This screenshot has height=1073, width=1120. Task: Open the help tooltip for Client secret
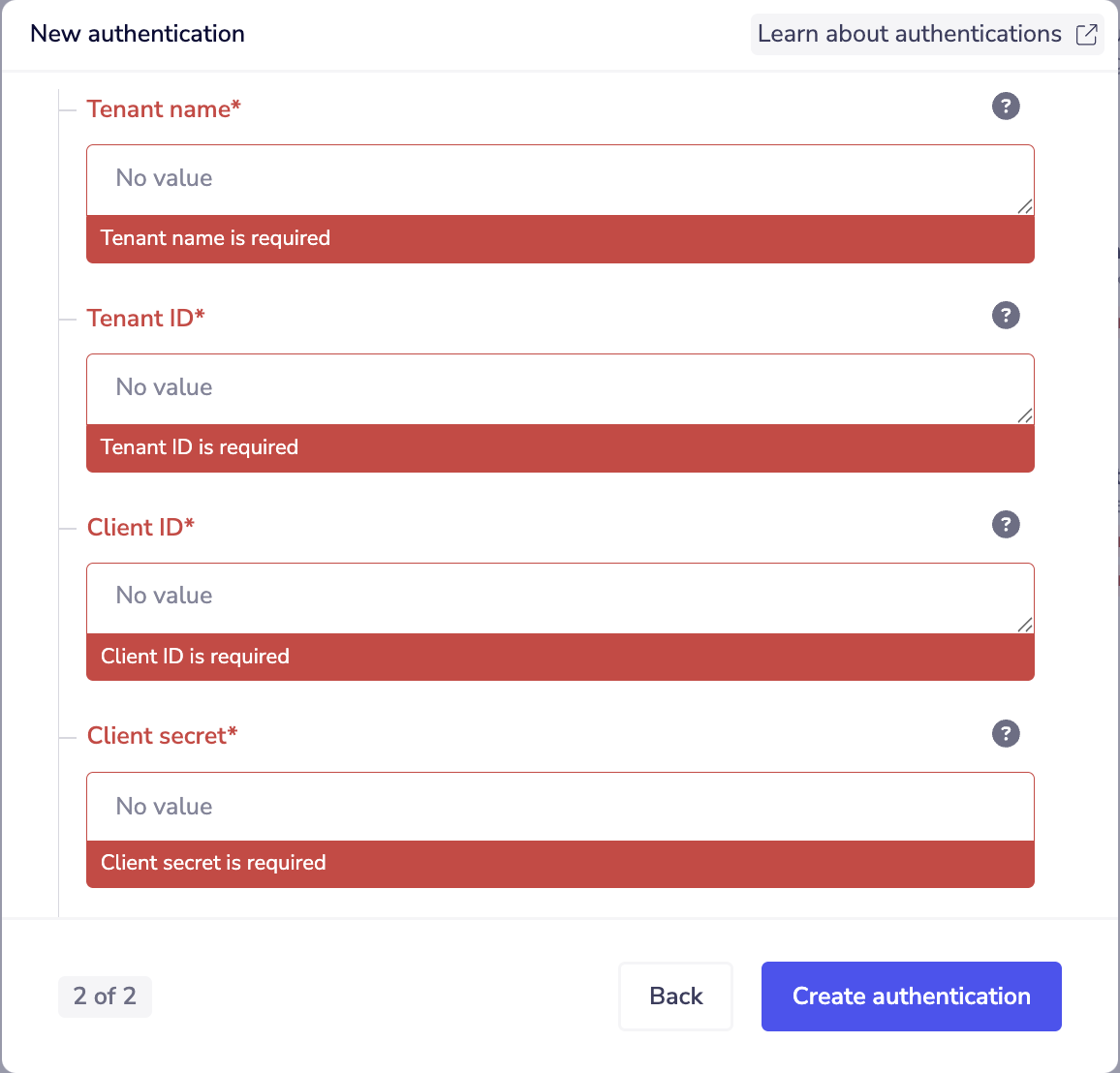click(1006, 734)
